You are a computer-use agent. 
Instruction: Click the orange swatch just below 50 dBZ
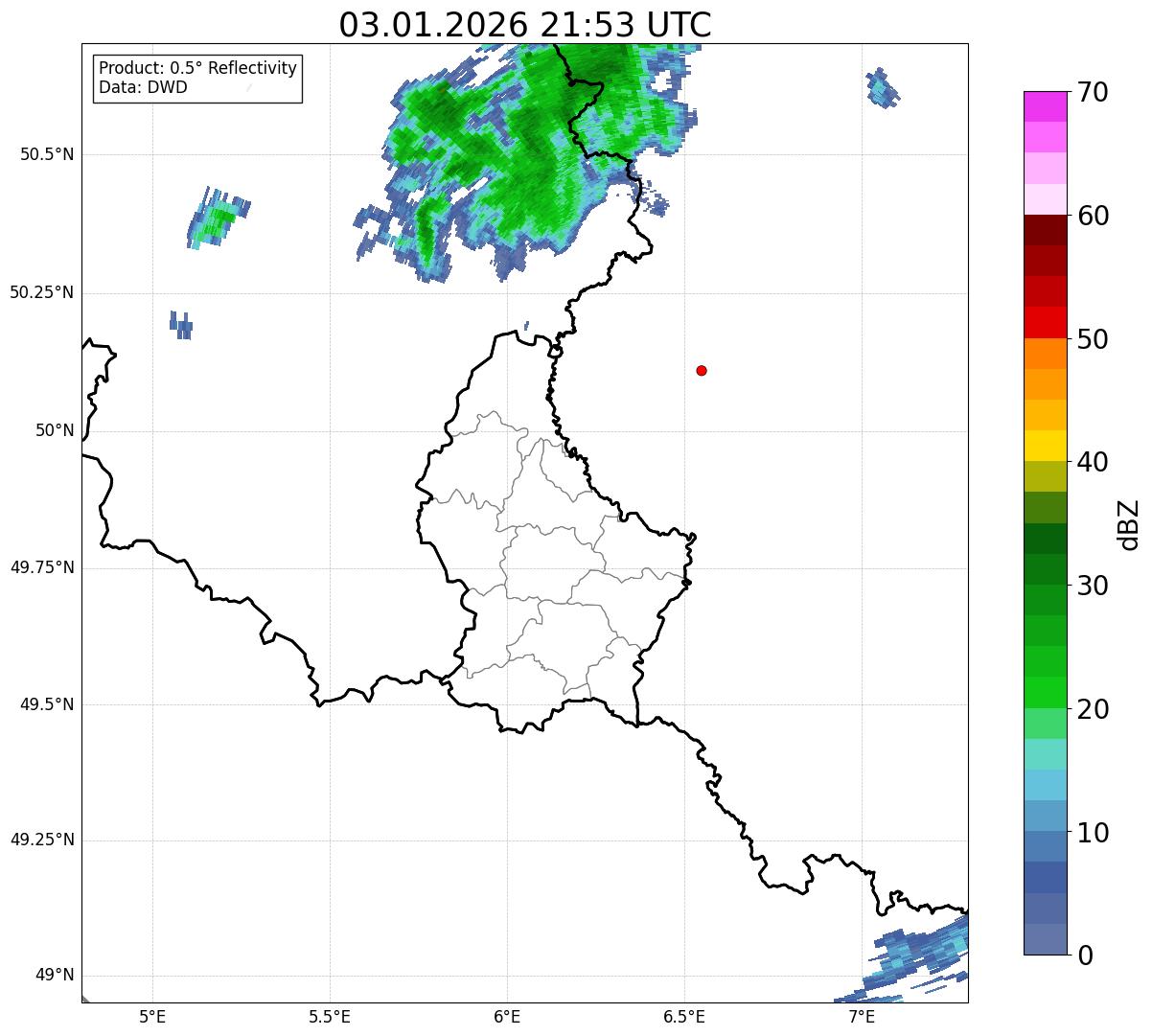pos(1045,354)
